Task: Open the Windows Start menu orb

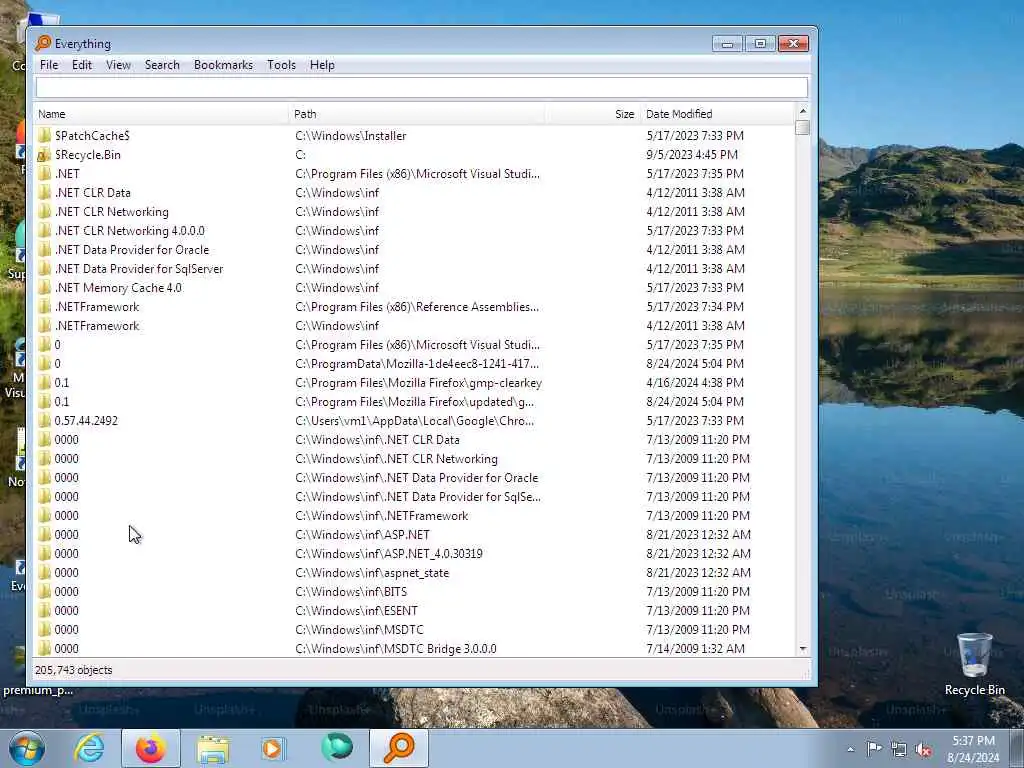Action: (27, 748)
